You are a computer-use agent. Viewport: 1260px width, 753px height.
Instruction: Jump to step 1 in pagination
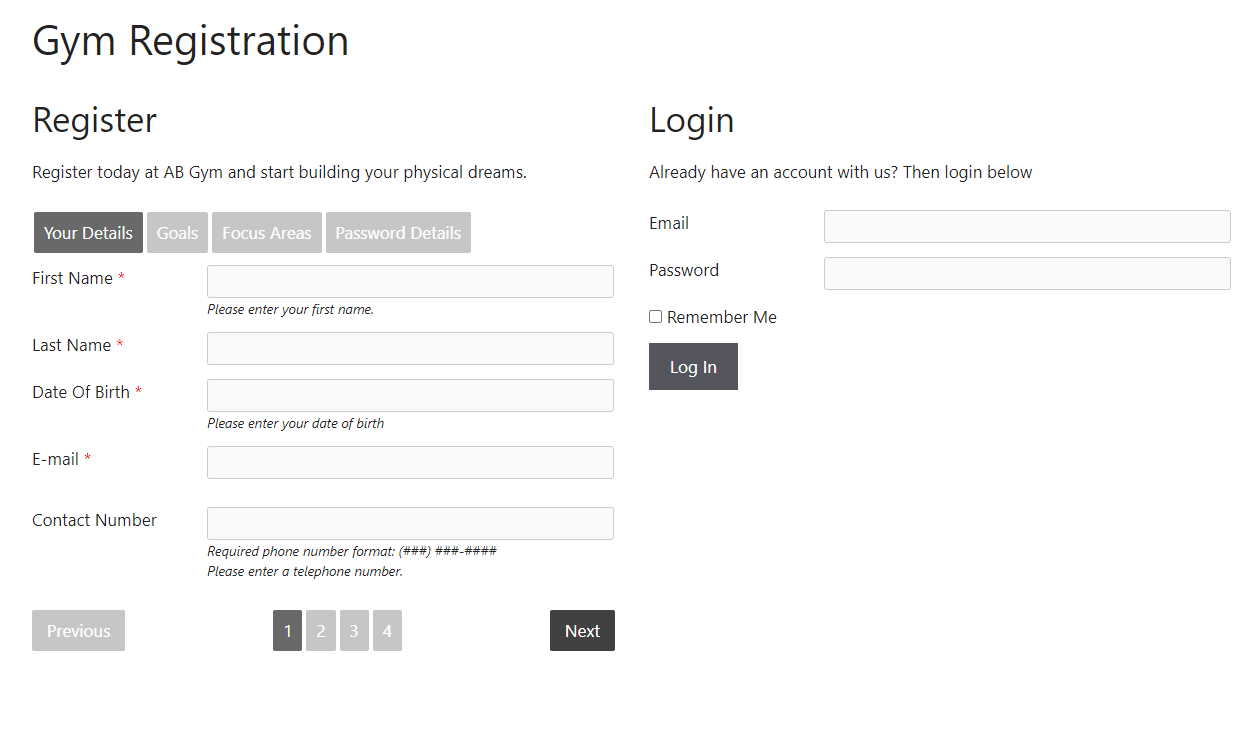click(287, 631)
